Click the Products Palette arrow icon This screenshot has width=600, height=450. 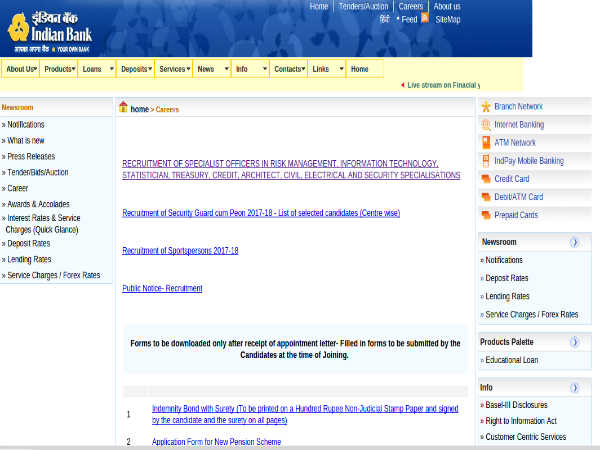click(574, 342)
